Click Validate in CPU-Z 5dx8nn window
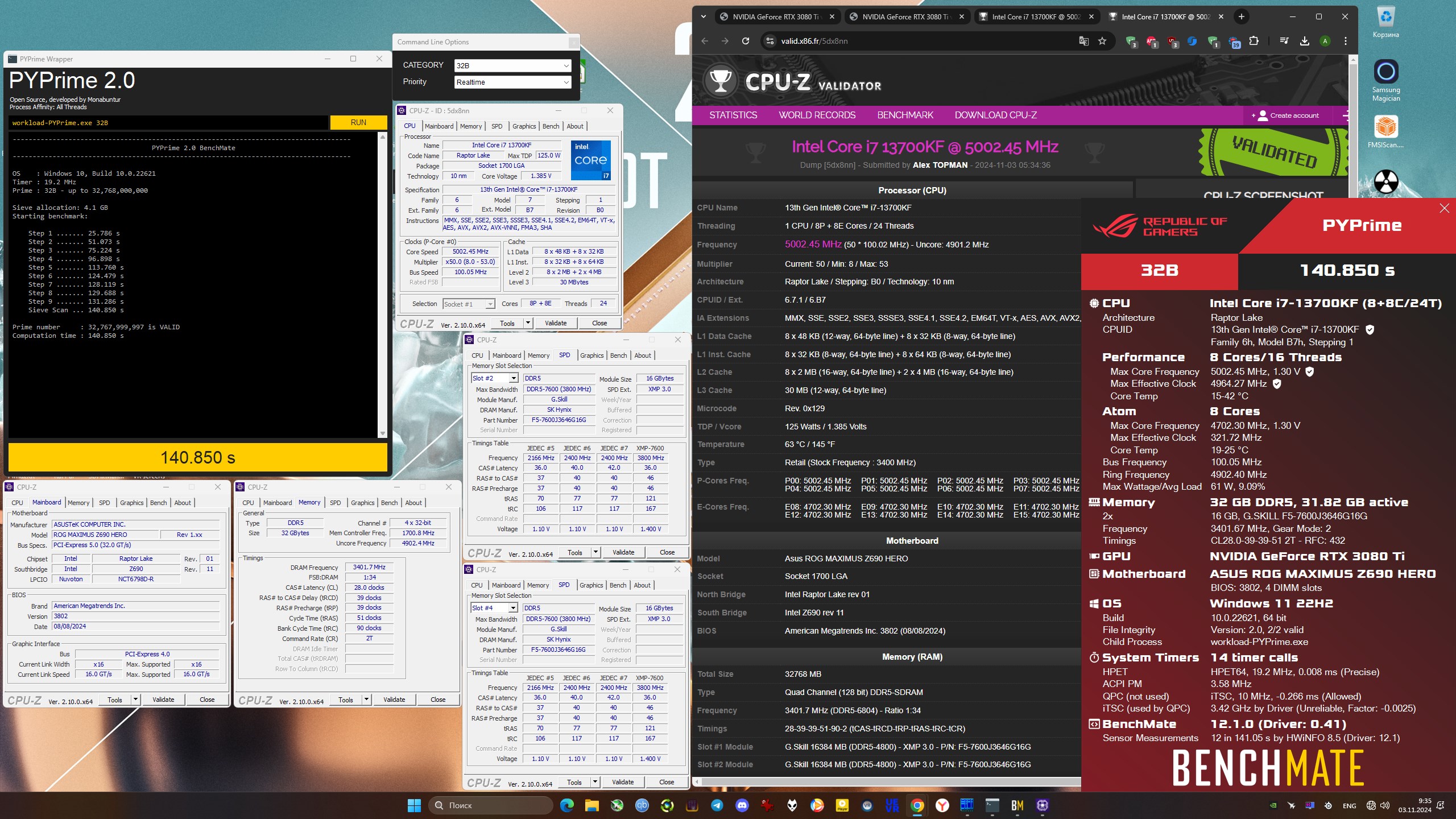Screen dimensions: 1456x819 [555, 323]
